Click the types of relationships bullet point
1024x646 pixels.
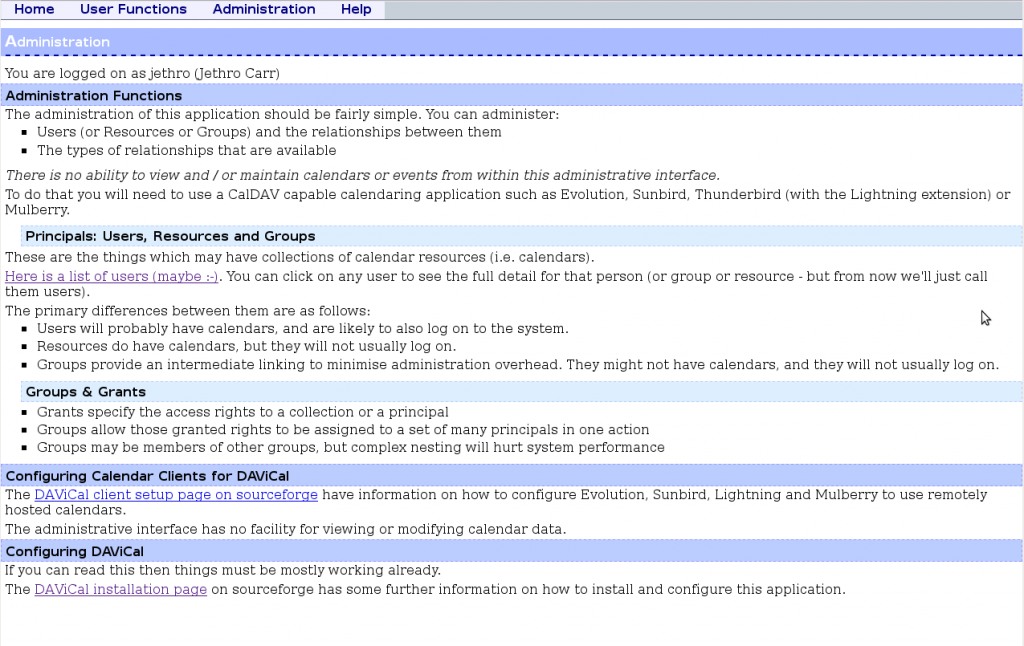189,150
